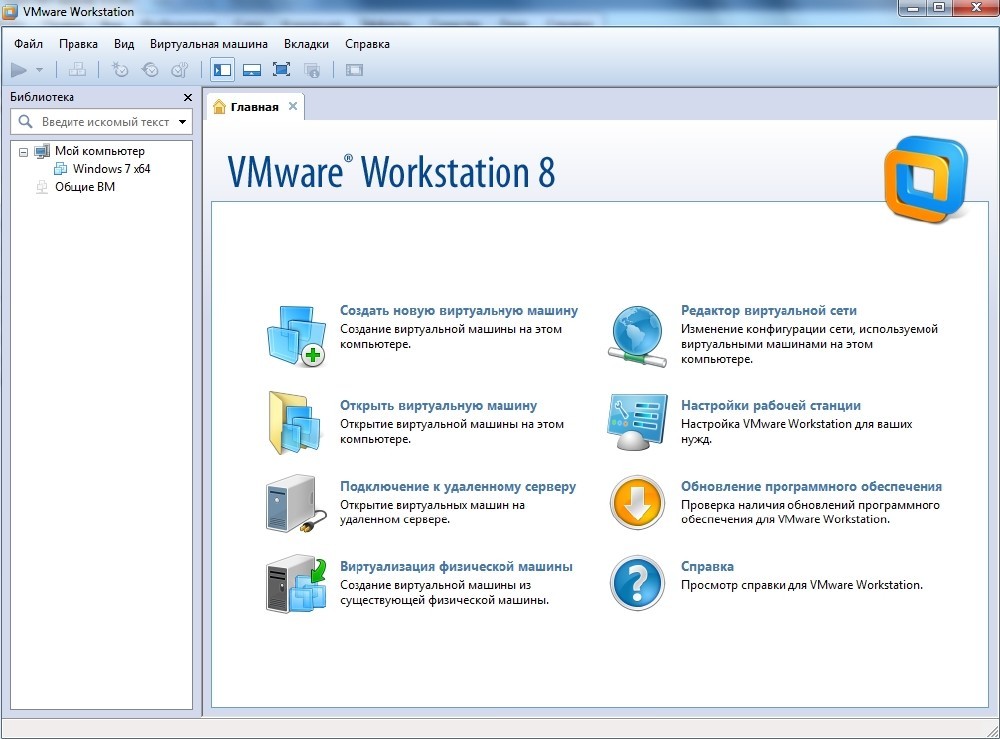The width and height of the screenshot is (1000, 739).
Task: Follow the Виртуализация физической машины link
Action: point(456,566)
